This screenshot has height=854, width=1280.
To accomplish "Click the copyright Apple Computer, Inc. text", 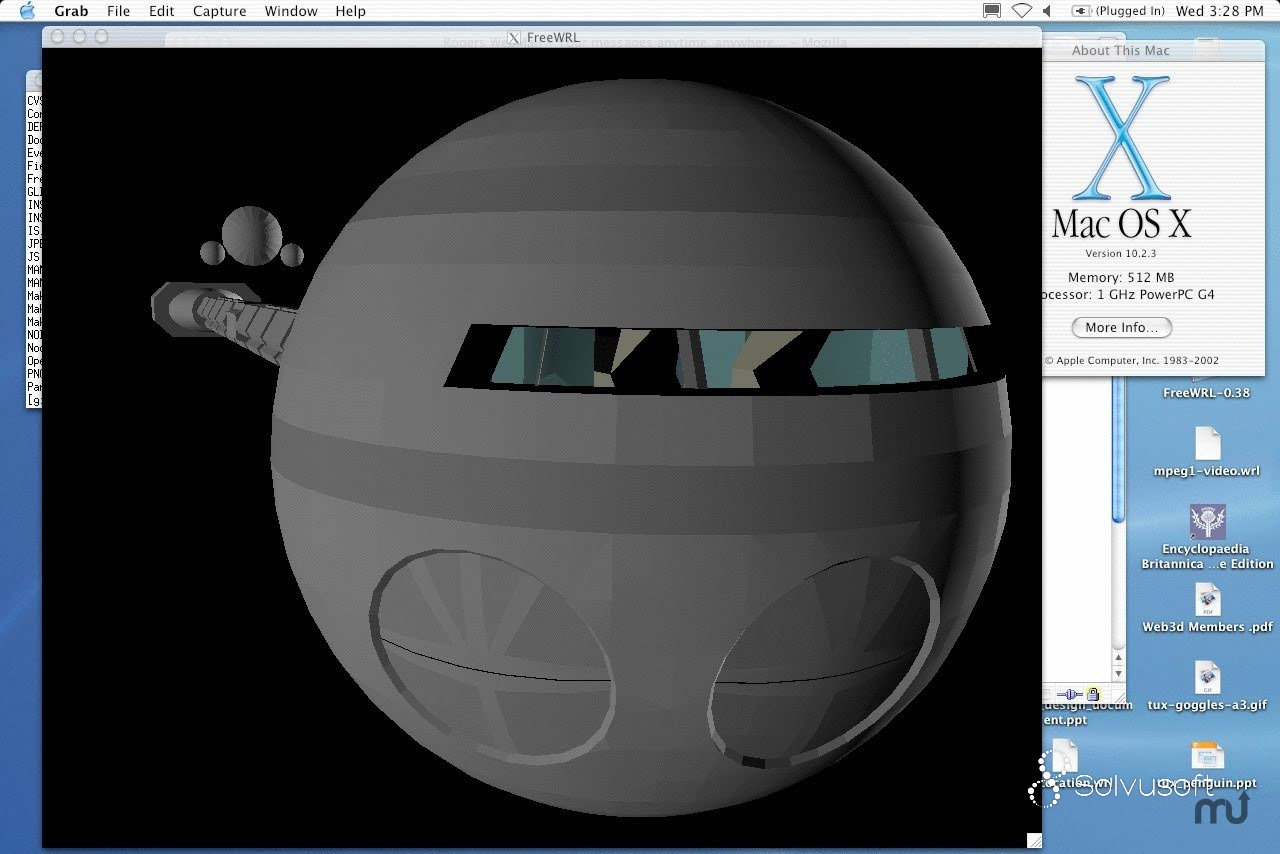I will 1132,361.
